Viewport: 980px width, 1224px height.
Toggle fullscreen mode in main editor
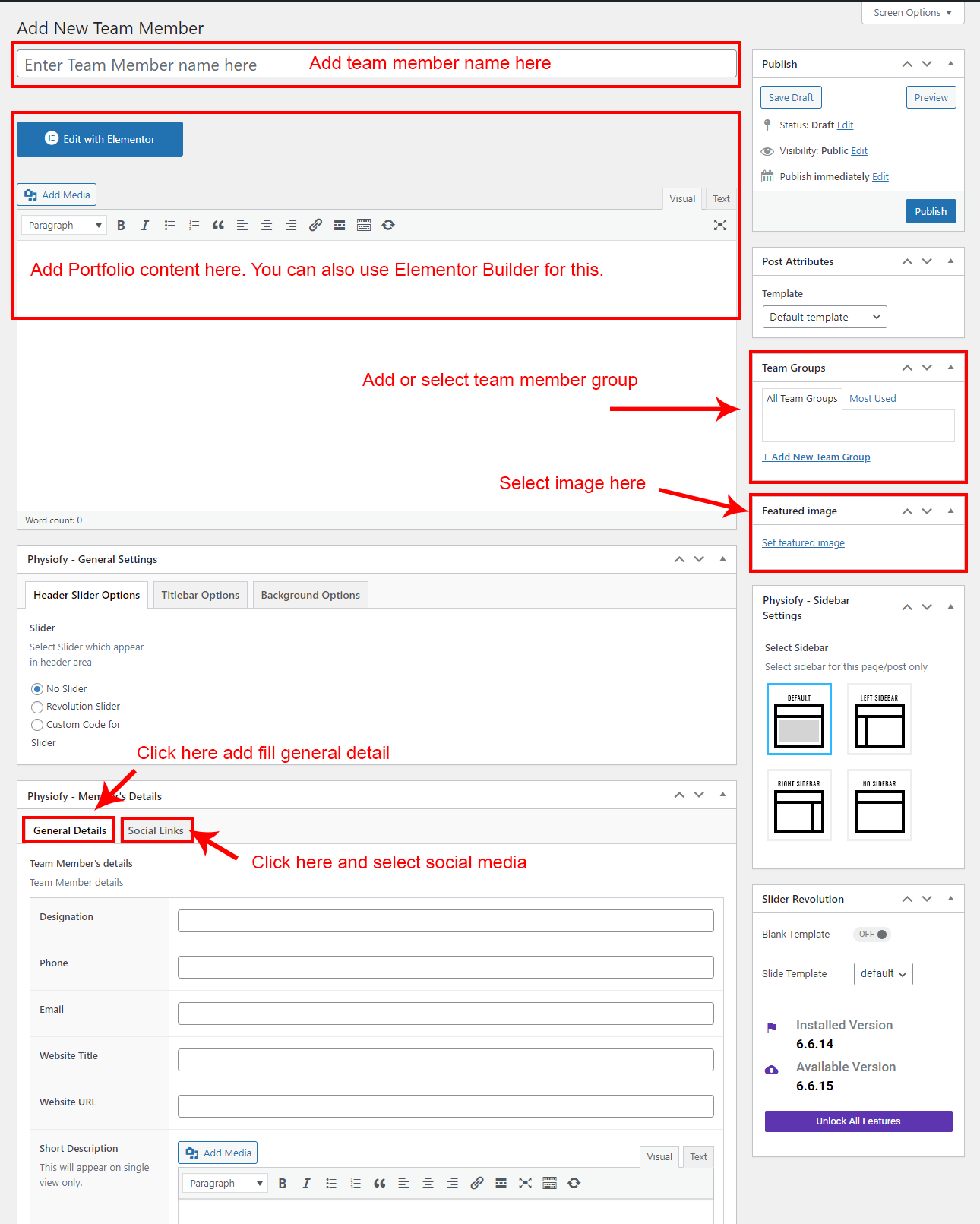click(720, 225)
